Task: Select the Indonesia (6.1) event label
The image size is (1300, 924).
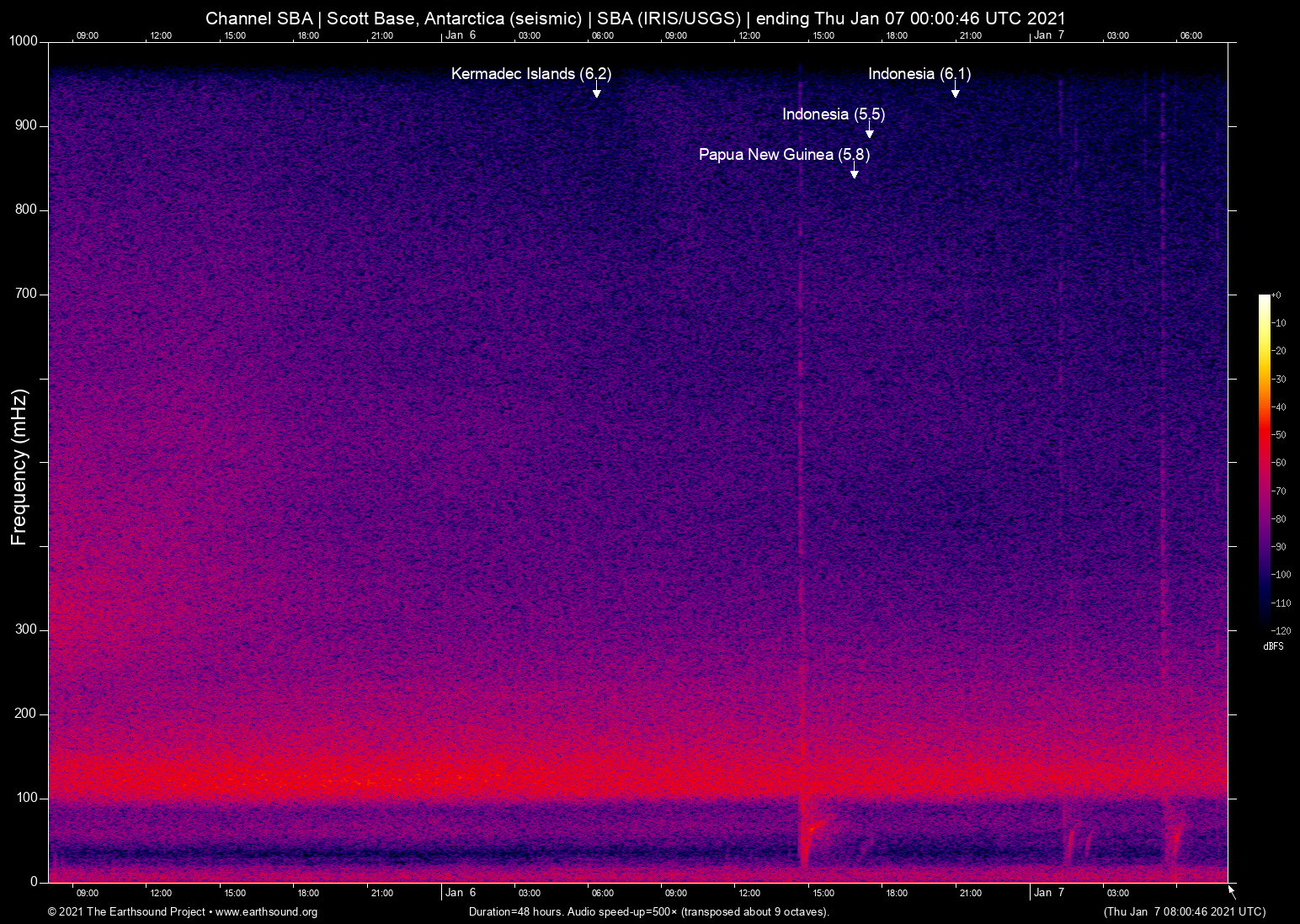Action: pos(919,74)
